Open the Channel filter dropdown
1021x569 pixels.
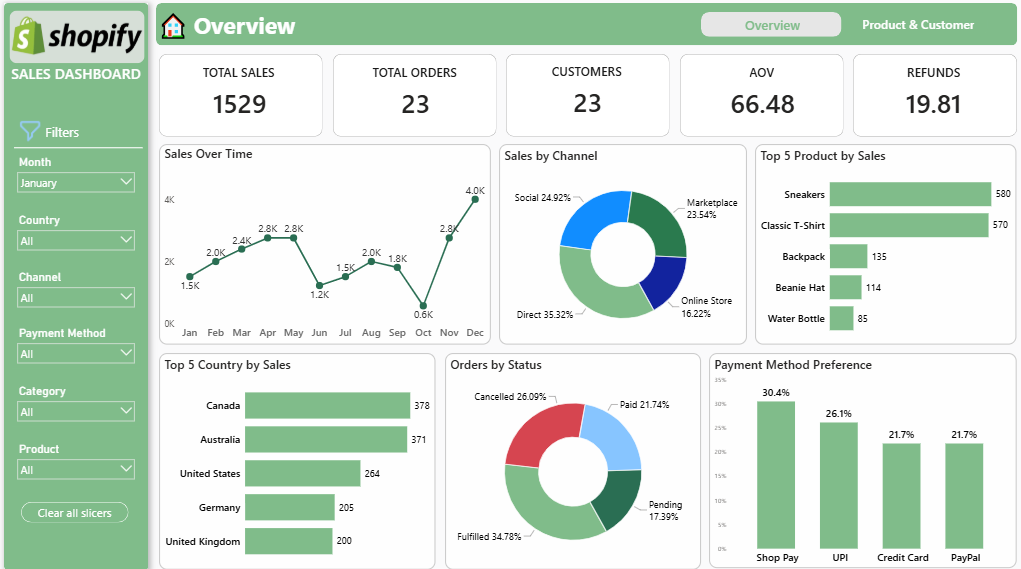tap(76, 298)
